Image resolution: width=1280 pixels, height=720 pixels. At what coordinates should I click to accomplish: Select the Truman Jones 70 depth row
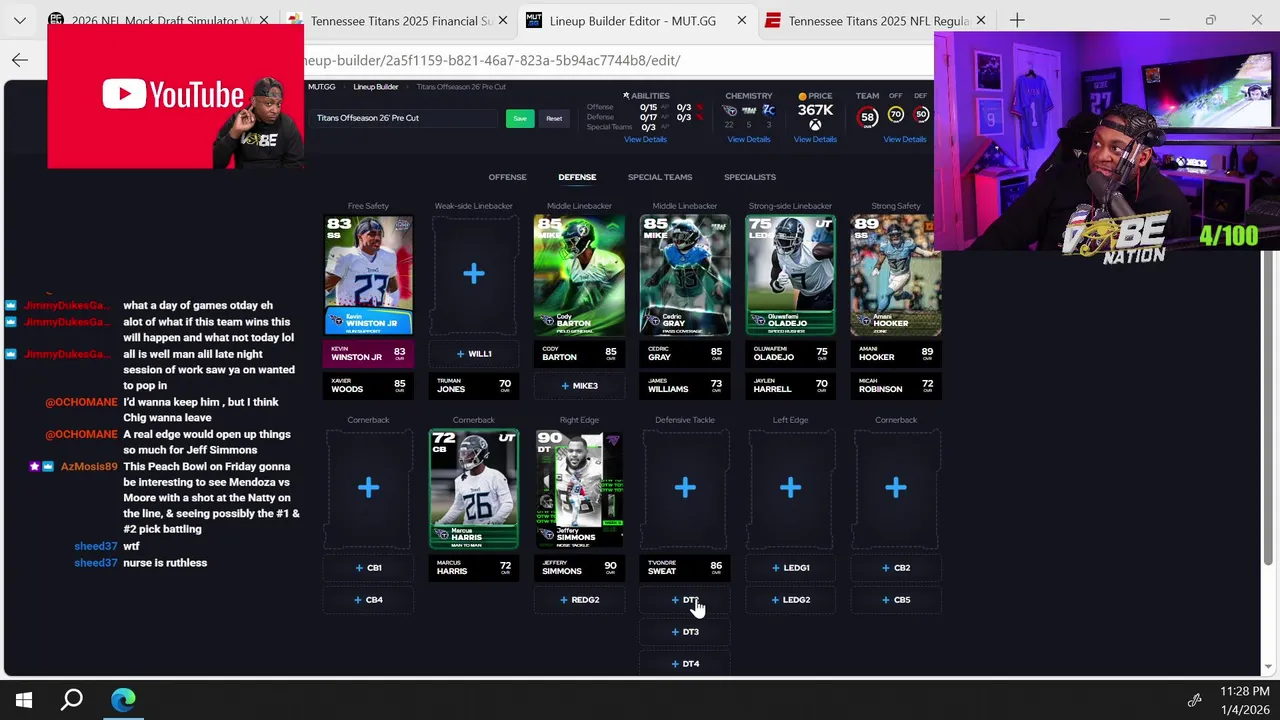[473, 386]
